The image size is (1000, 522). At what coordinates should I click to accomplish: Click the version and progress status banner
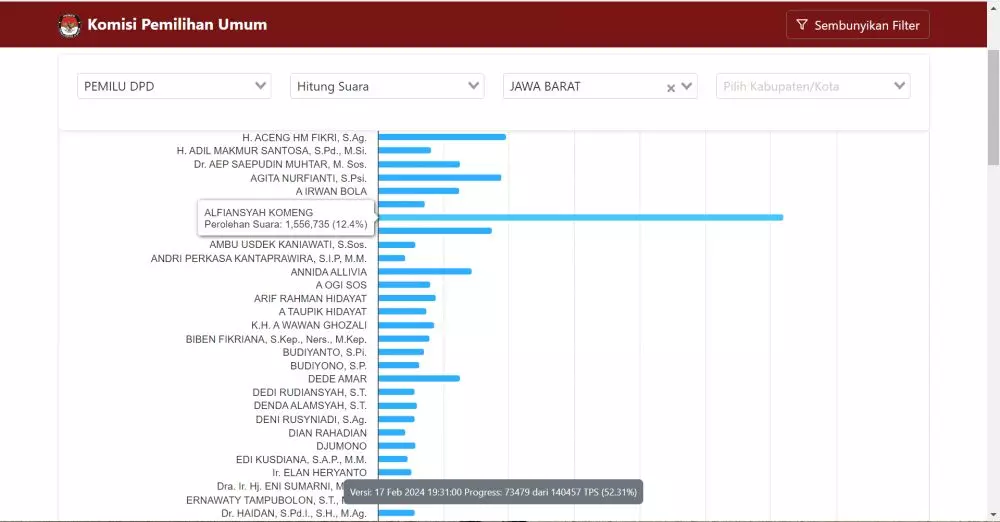pyautogui.click(x=493, y=492)
